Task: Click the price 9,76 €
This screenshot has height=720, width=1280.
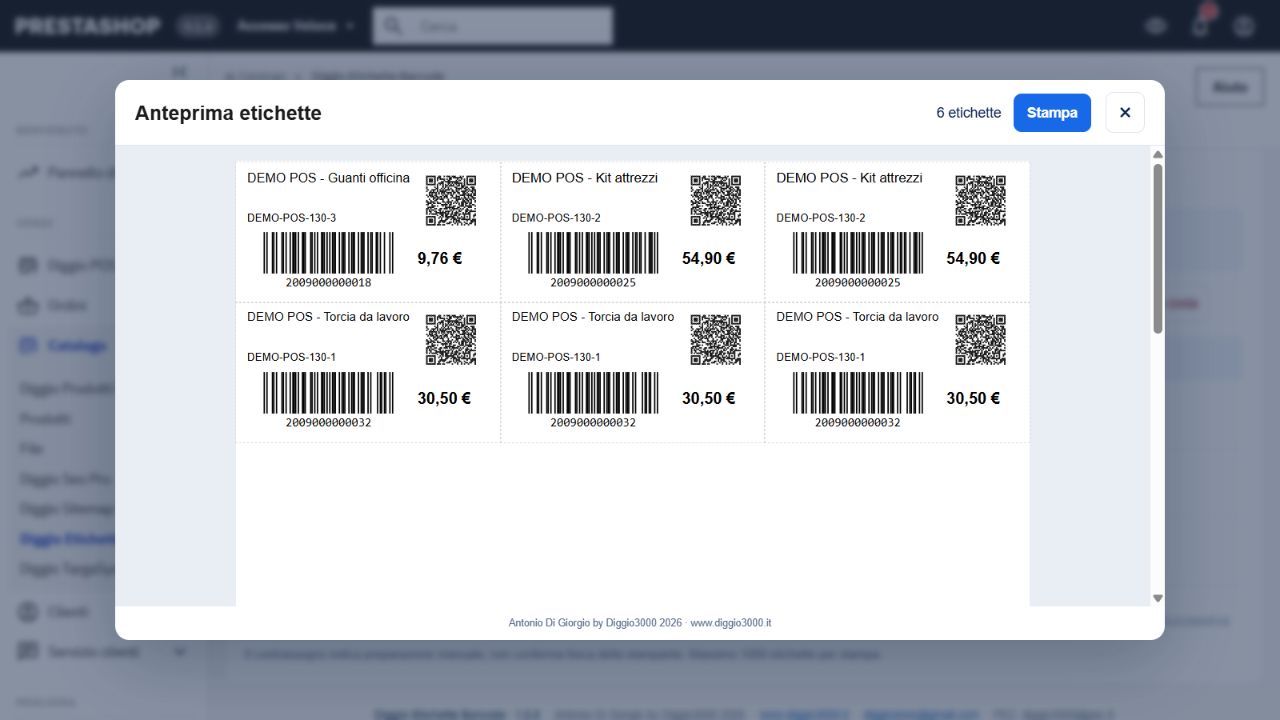Action: [x=440, y=258]
